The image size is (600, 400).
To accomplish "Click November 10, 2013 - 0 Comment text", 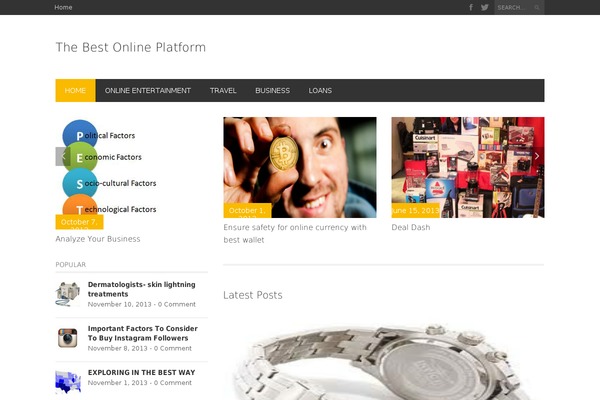I will tap(142, 304).
